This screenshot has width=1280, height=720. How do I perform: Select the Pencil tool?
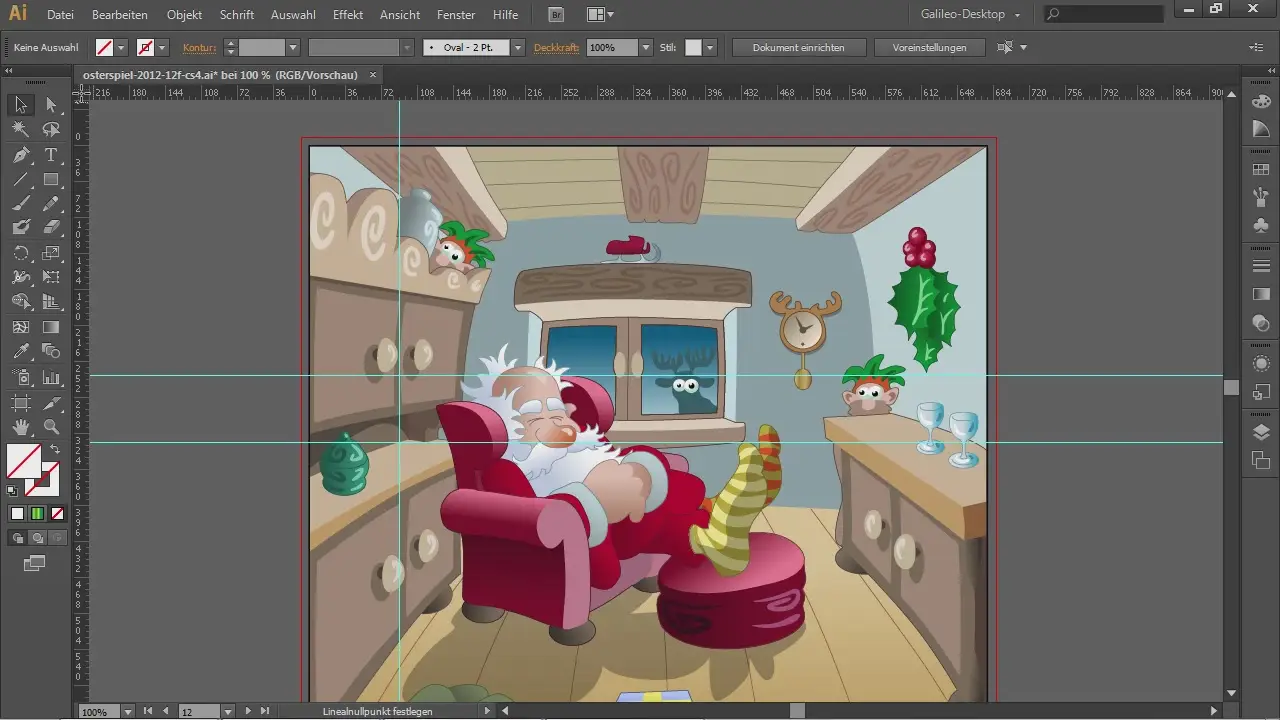click(51, 203)
